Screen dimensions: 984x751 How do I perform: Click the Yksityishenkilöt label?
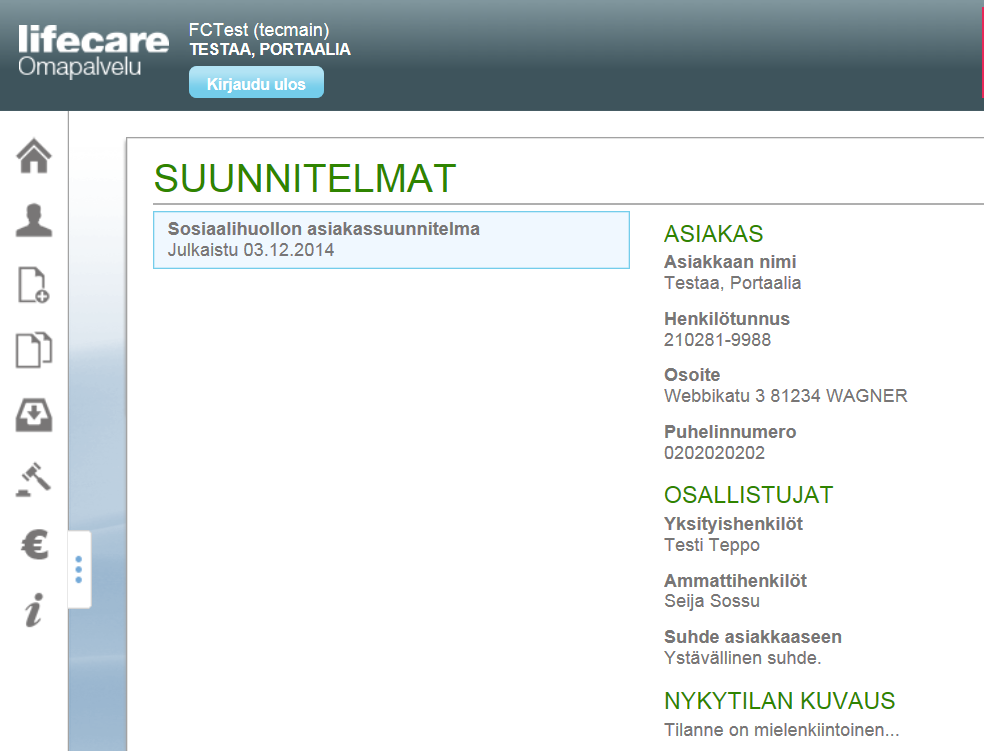coord(733,524)
